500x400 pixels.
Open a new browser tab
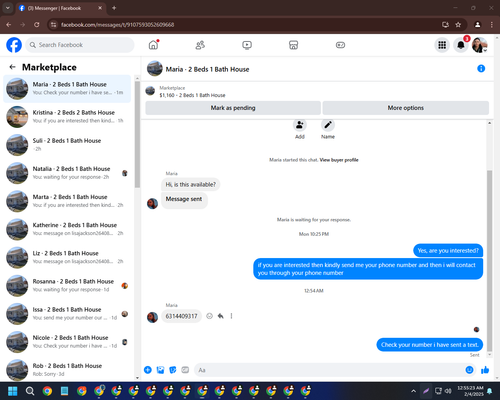(114, 8)
